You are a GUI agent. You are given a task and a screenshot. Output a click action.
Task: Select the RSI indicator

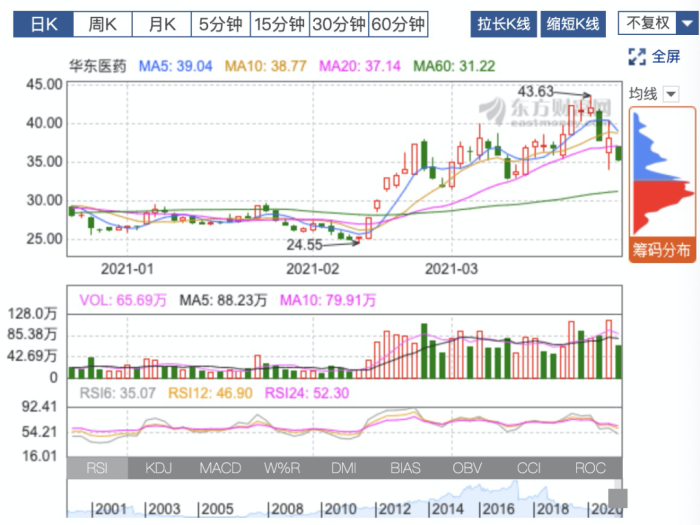click(x=97, y=468)
